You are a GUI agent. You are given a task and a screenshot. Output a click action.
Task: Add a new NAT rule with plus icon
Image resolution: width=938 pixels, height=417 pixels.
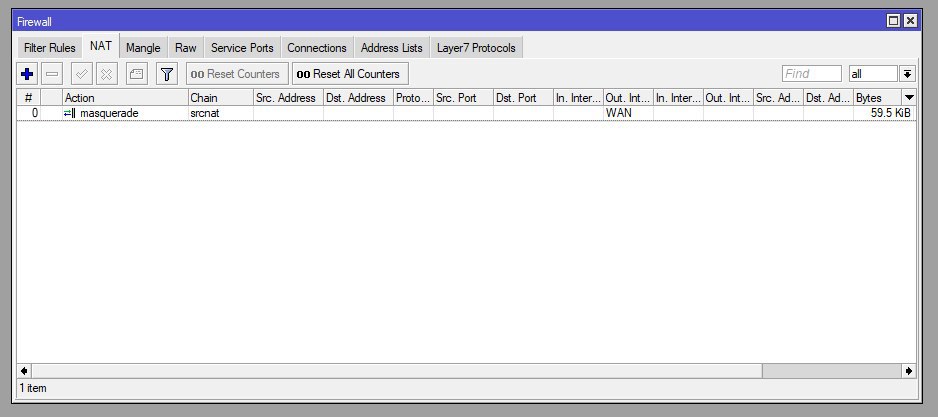(26, 74)
